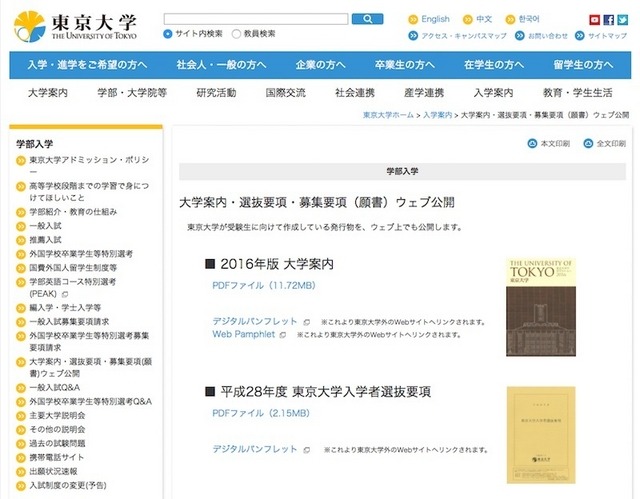Click the blue search magnifier button
The width and height of the screenshot is (640, 499).
click(x=367, y=19)
